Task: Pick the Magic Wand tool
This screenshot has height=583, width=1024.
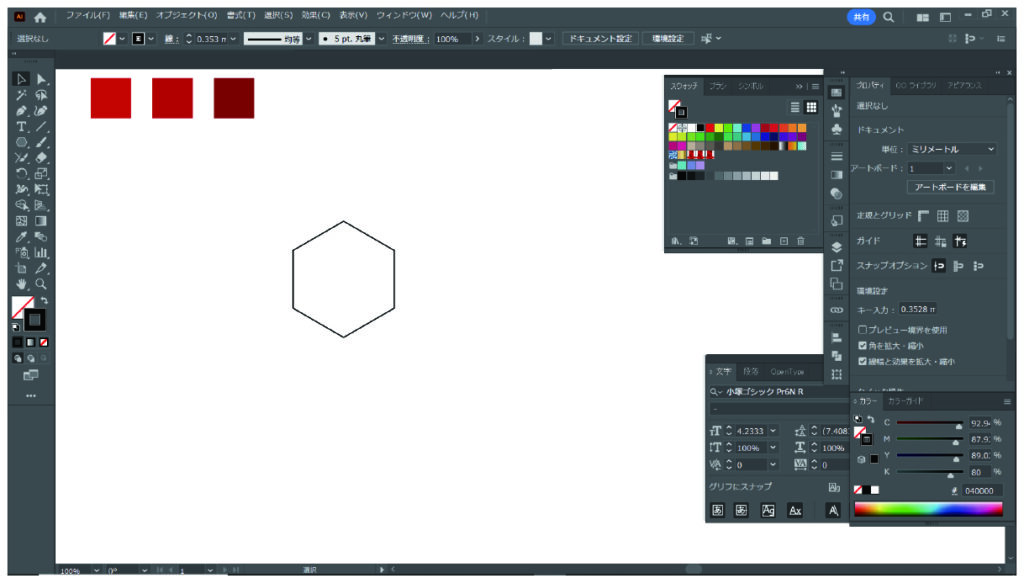Action: pos(21,95)
